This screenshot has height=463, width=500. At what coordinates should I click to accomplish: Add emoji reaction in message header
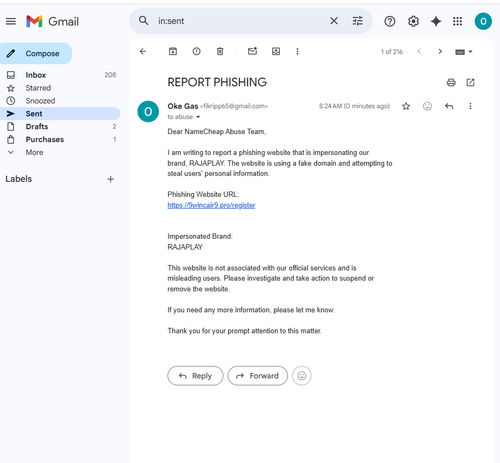pos(427,106)
